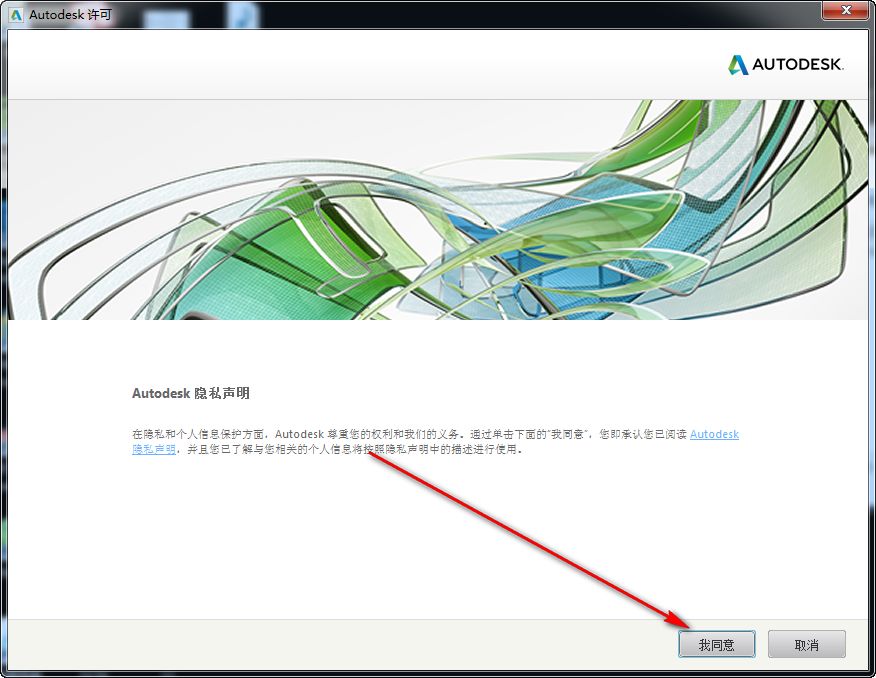Click the AUTODESK wordmark beside the logo
The width and height of the screenshot is (876, 678).
pos(798,65)
